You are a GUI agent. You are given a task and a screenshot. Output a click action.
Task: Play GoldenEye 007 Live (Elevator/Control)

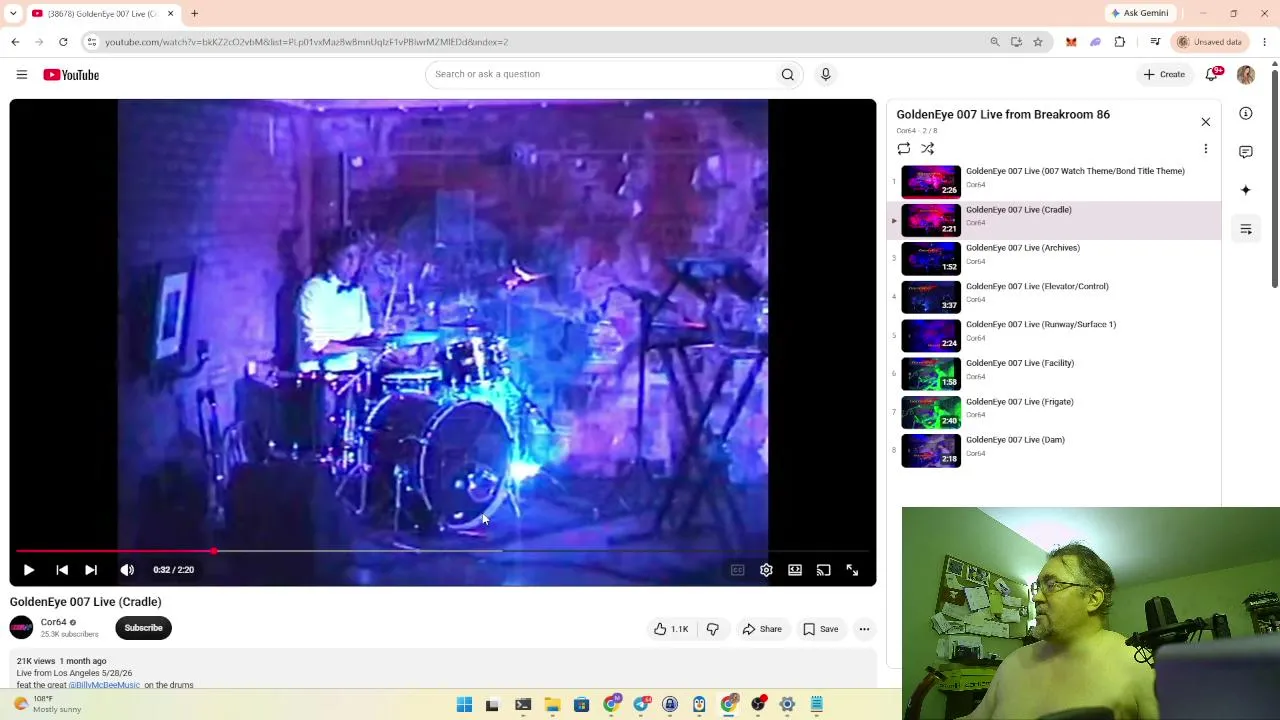tap(1054, 297)
